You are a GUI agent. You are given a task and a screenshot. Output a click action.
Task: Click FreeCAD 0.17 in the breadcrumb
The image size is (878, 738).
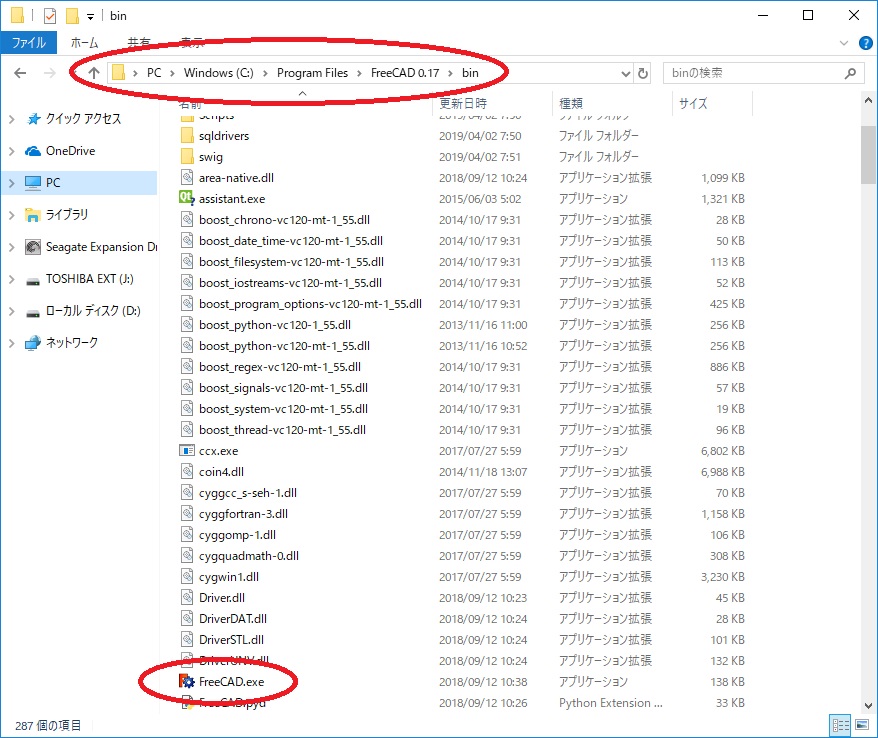pos(405,73)
